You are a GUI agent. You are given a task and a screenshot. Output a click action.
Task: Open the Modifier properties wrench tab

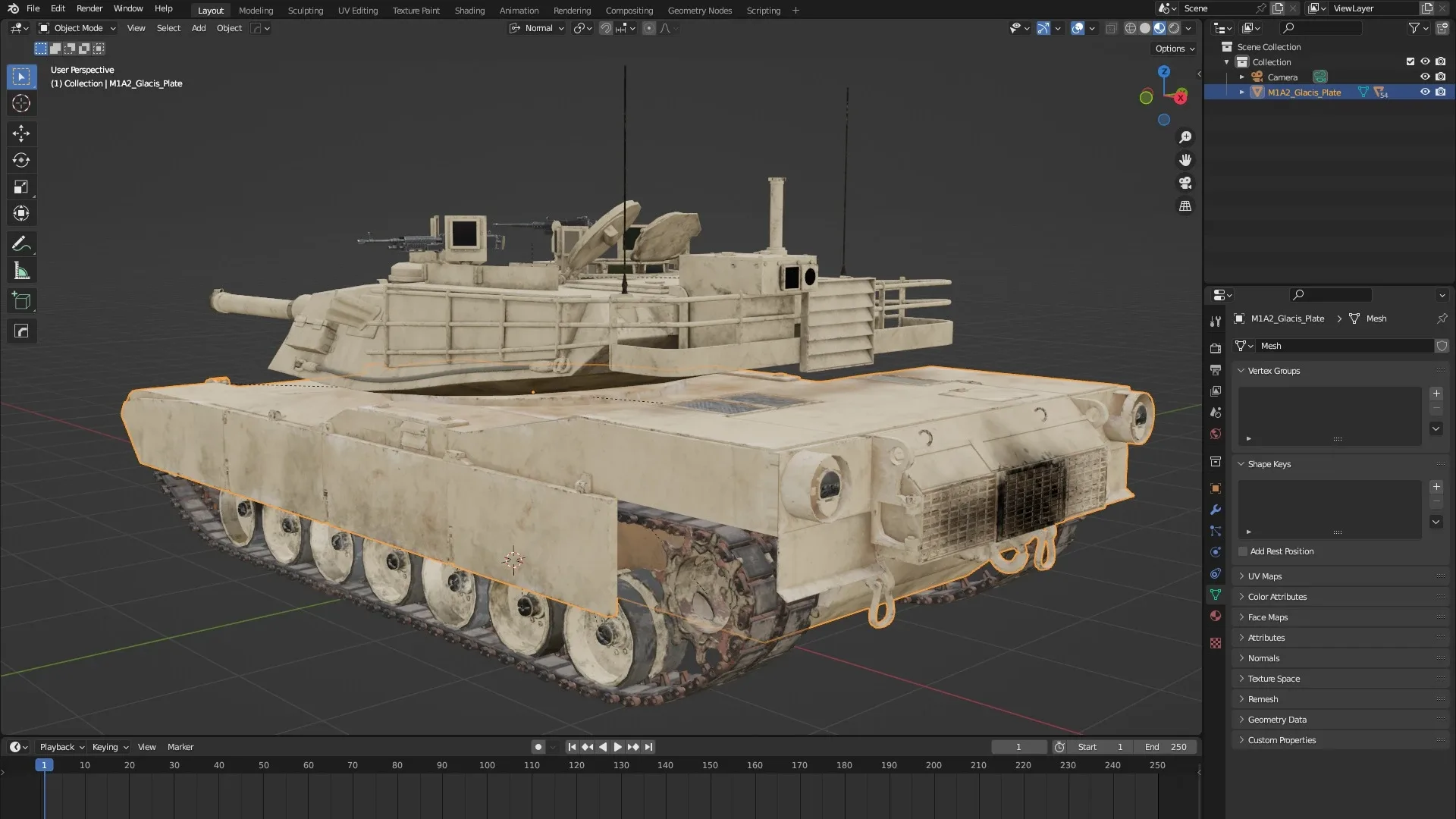(1216, 510)
